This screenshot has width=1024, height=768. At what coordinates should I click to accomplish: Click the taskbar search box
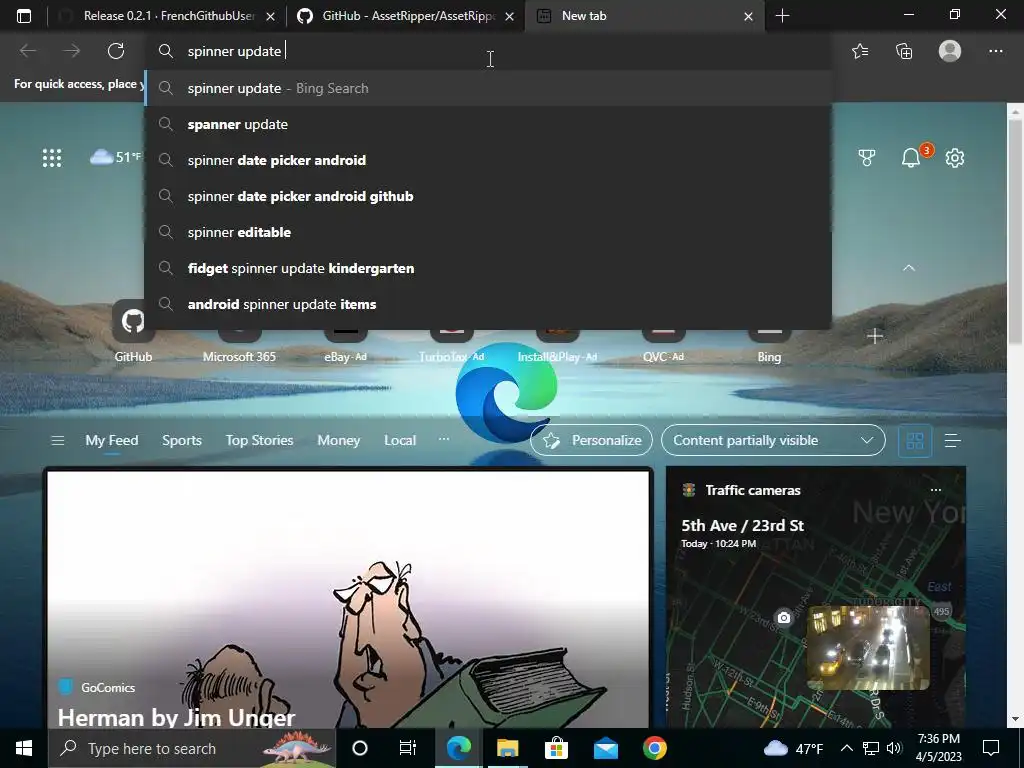192,748
